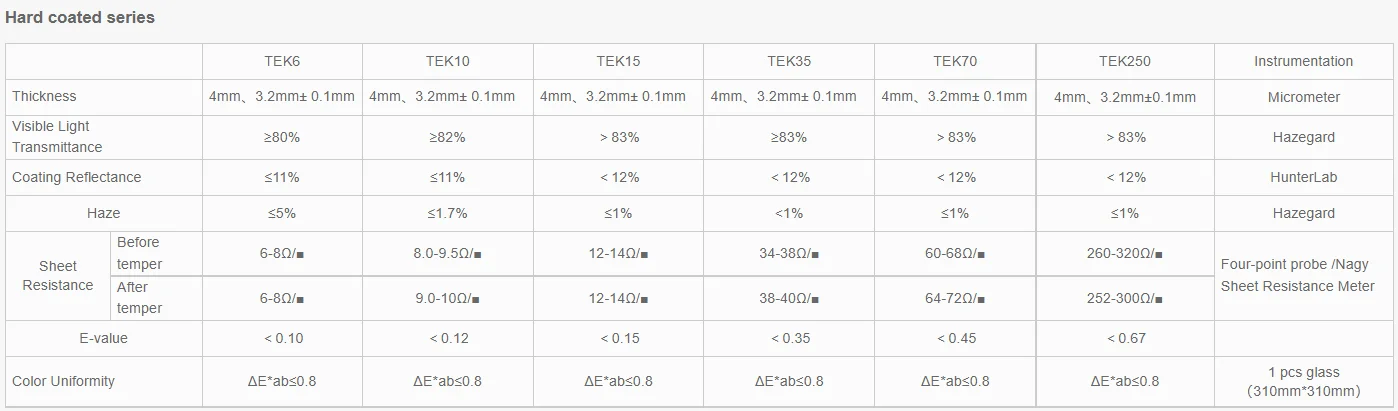Click the Visible Light Transmittance label
This screenshot has width=1398, height=411.
click(x=57, y=137)
